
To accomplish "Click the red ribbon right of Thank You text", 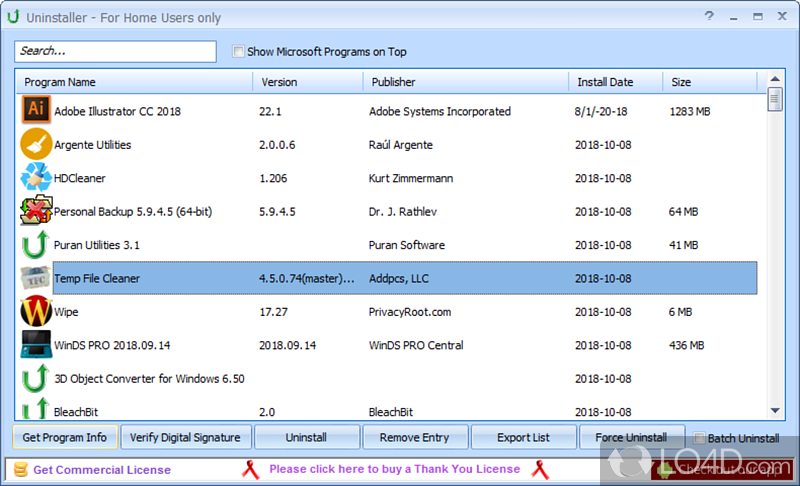I will coord(540,469).
